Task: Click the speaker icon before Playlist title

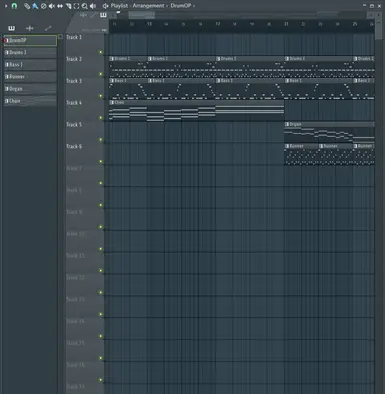Action: [x=105, y=6]
